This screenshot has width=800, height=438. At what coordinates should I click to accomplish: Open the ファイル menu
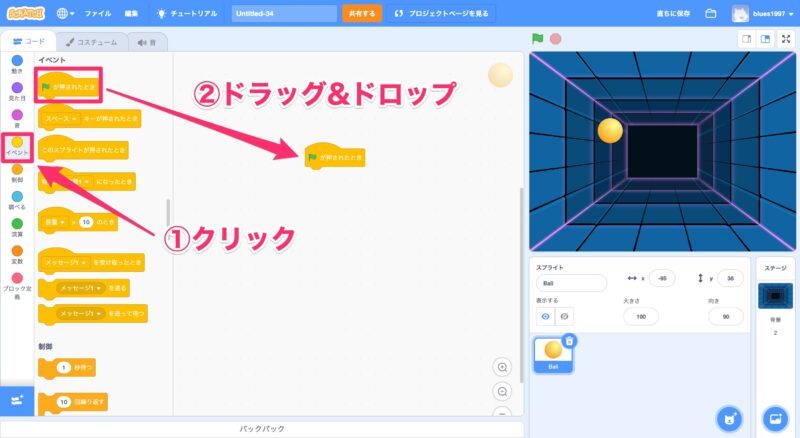98,14
